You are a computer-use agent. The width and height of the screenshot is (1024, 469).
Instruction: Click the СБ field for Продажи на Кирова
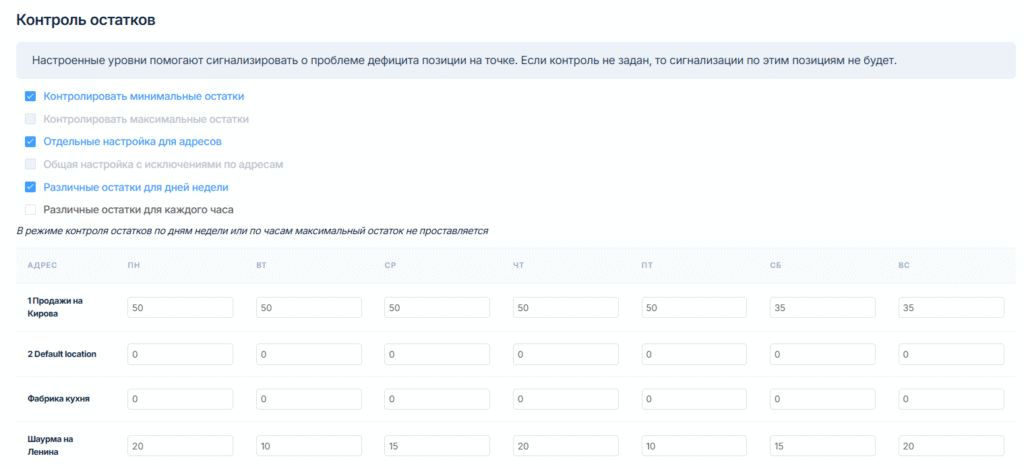click(x=822, y=308)
